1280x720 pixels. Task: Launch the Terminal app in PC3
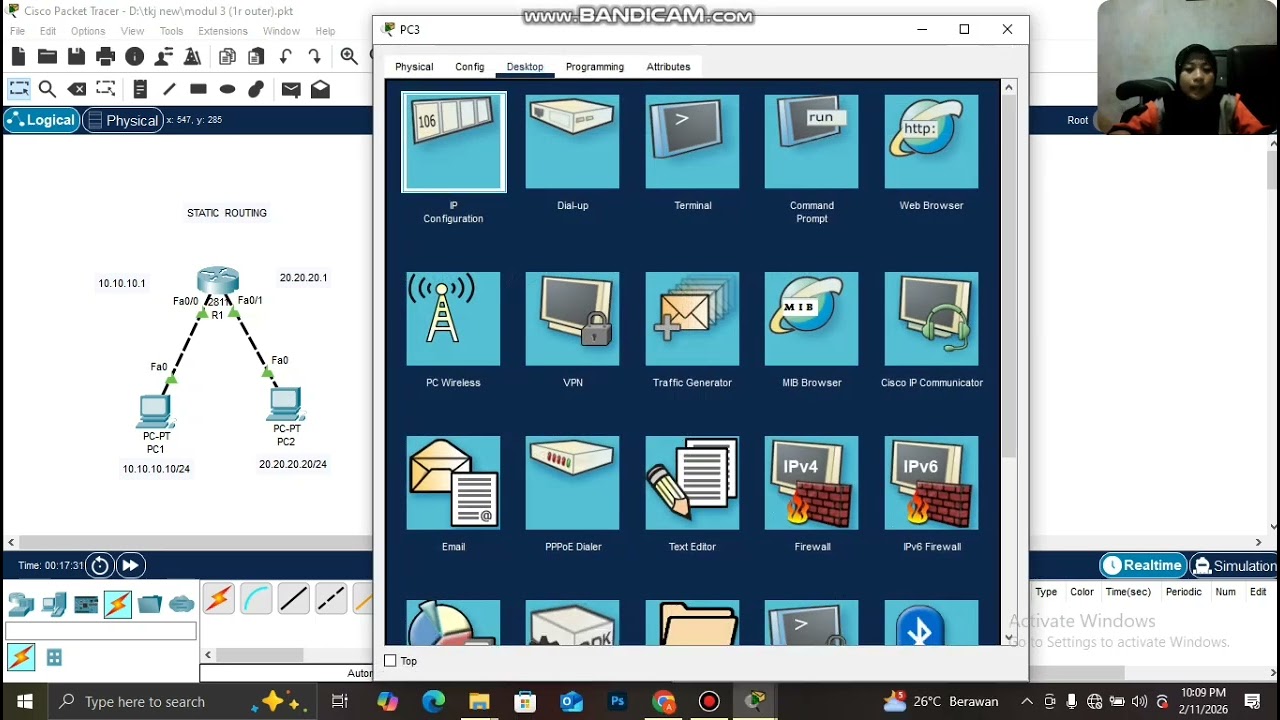point(692,142)
